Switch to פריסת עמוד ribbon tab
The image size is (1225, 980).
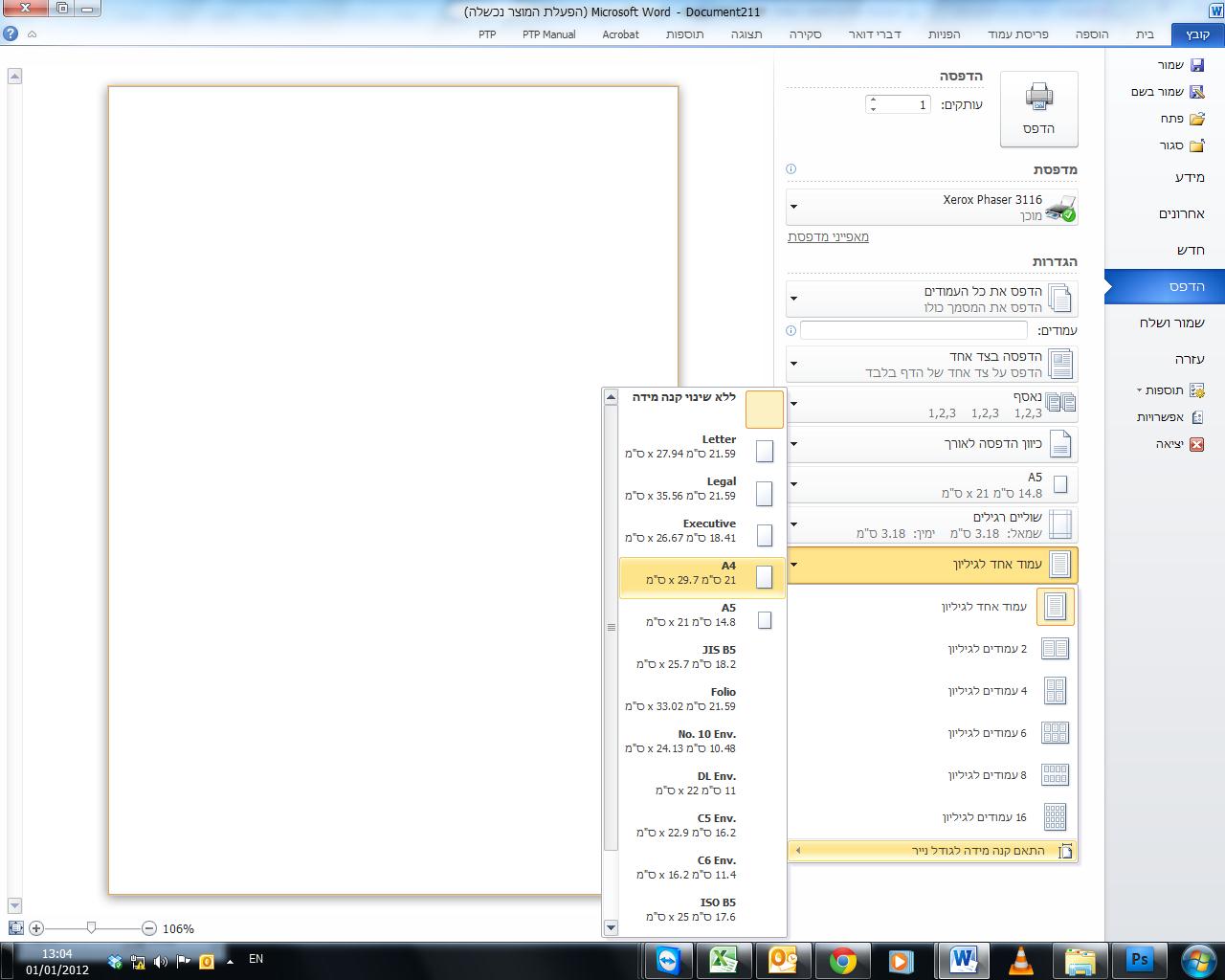(x=1018, y=34)
